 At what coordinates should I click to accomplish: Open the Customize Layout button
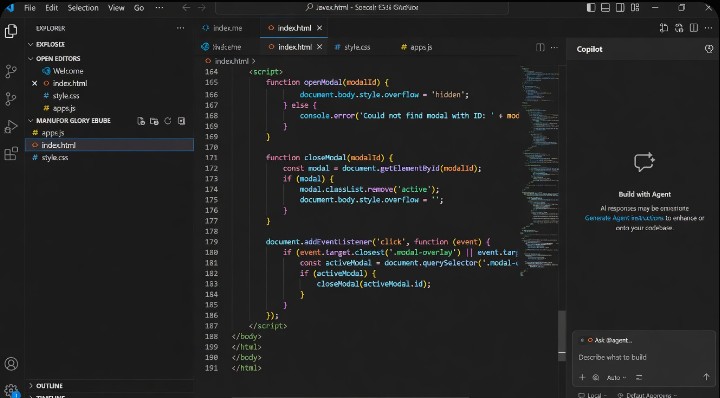(635, 8)
